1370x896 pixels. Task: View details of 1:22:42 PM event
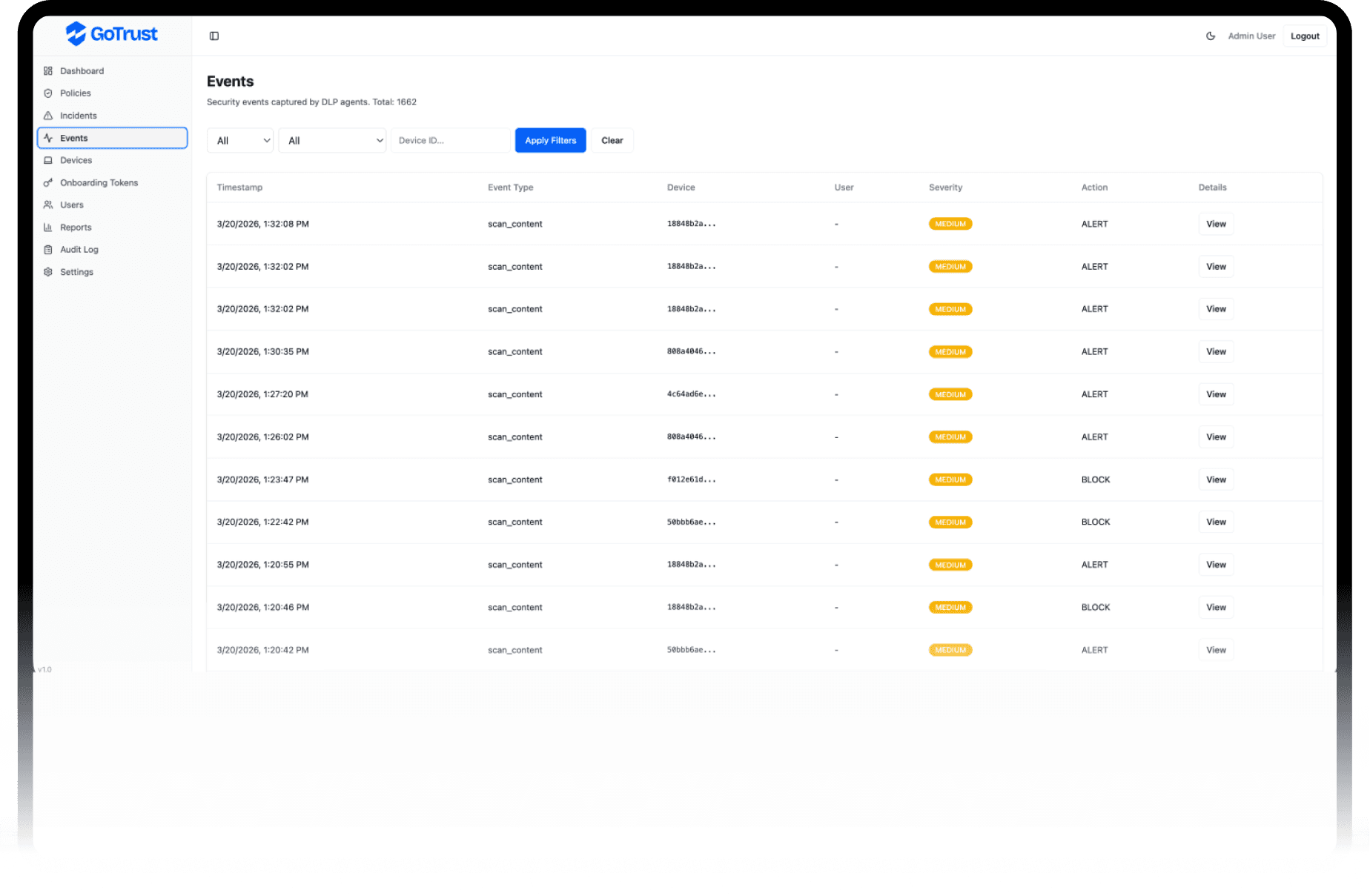click(1216, 522)
